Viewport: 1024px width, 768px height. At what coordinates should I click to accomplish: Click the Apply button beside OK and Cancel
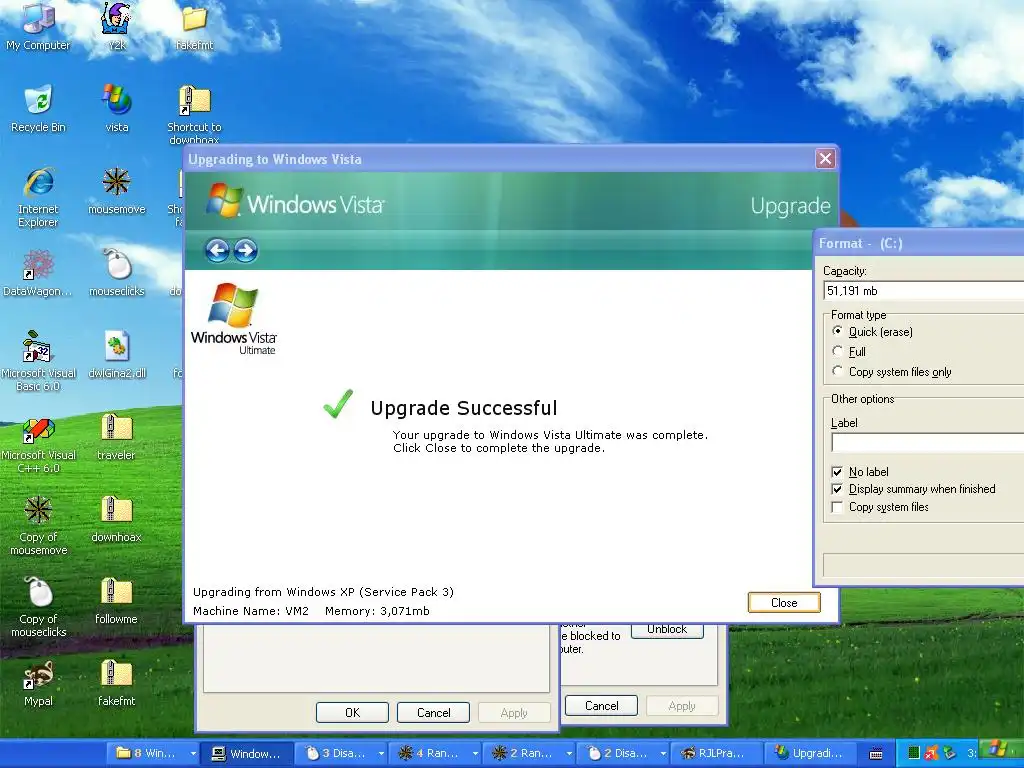point(514,712)
